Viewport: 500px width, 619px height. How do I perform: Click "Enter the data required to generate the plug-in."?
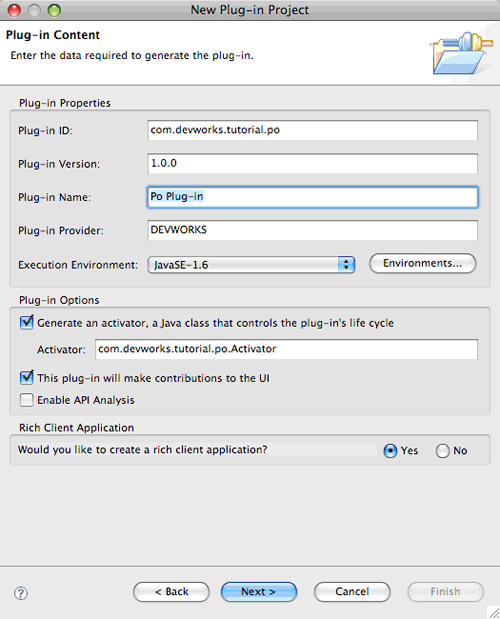pos(132,56)
